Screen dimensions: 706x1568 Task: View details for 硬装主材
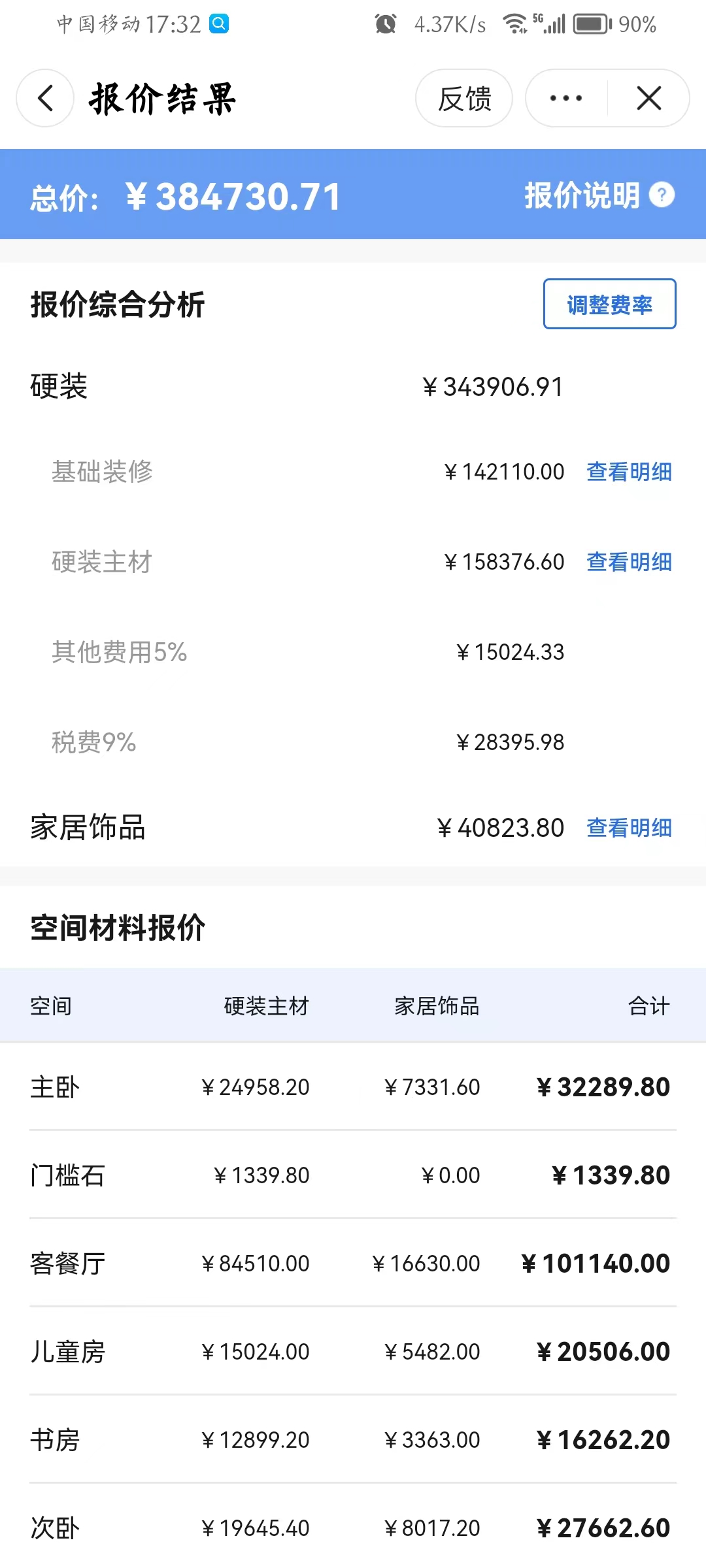(629, 562)
